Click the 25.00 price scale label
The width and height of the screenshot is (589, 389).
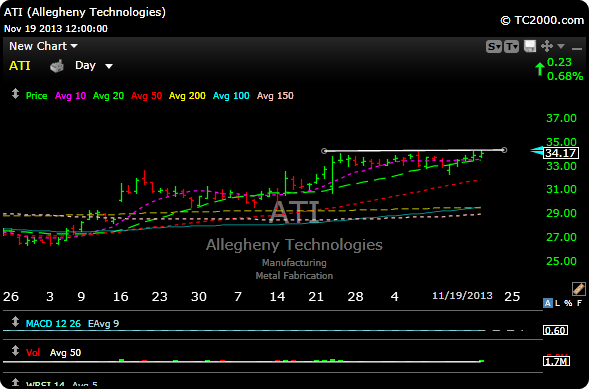coord(561,261)
